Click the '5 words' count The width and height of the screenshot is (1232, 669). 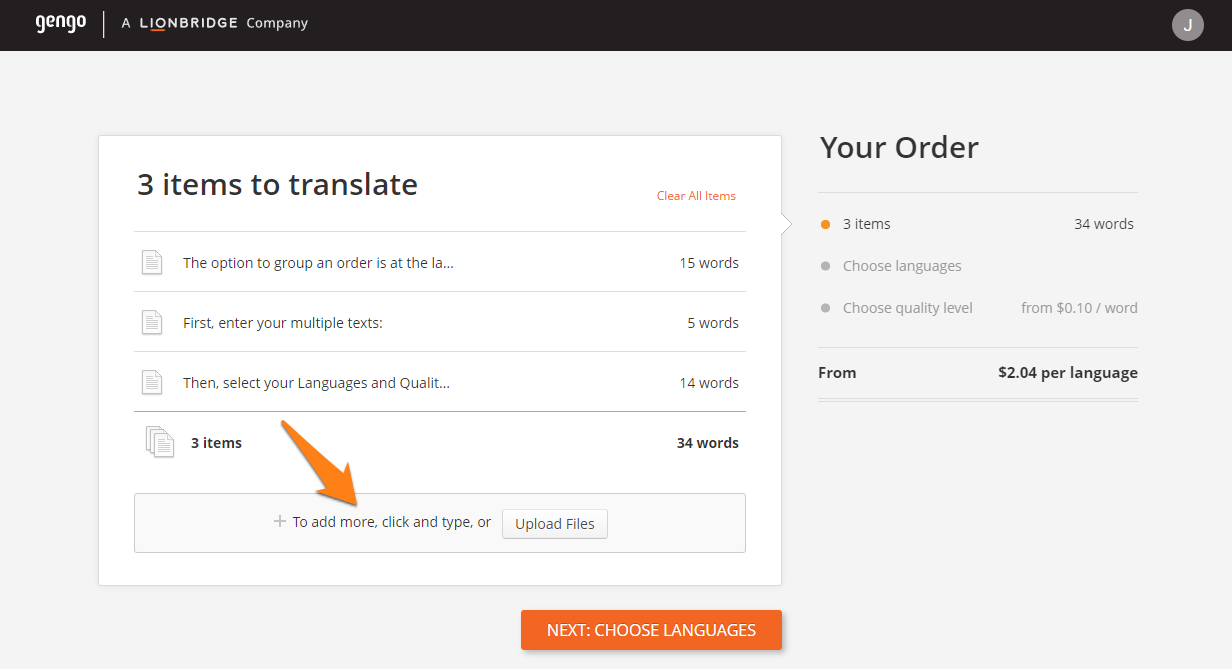click(x=713, y=323)
